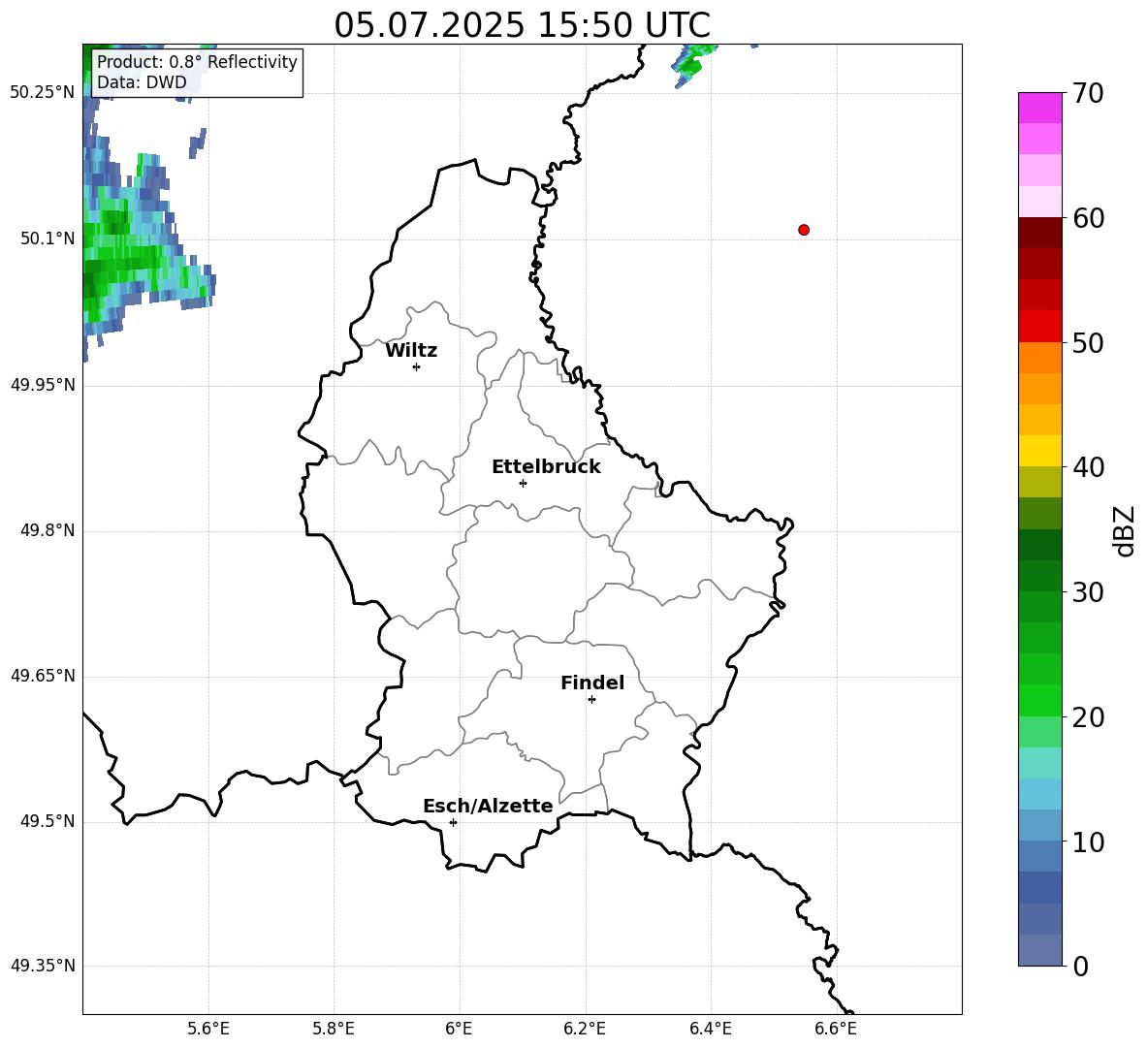
Task: Click the Ettelbruck city label
Action: 546,467
